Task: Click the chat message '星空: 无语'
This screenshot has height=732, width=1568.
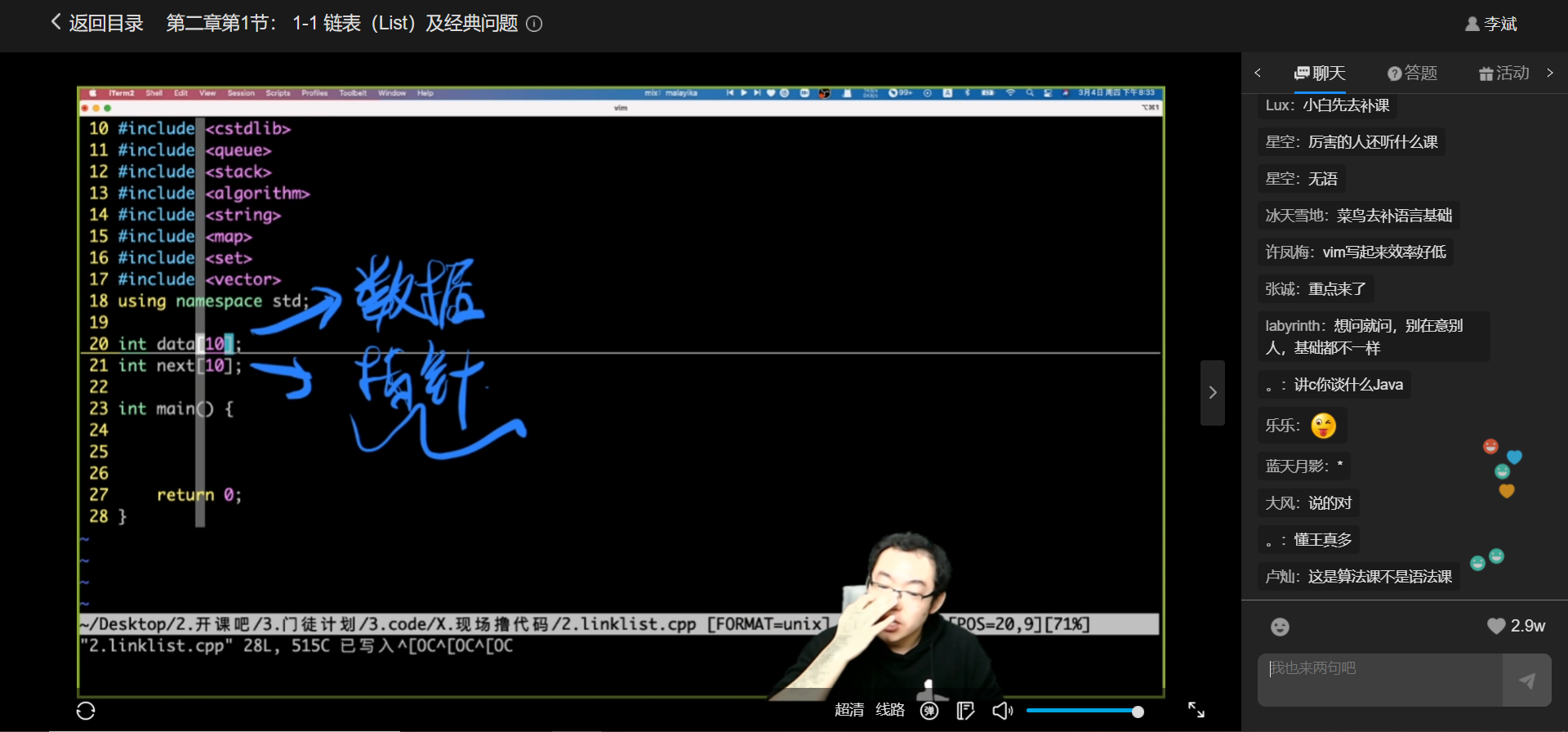Action: pyautogui.click(x=1302, y=178)
